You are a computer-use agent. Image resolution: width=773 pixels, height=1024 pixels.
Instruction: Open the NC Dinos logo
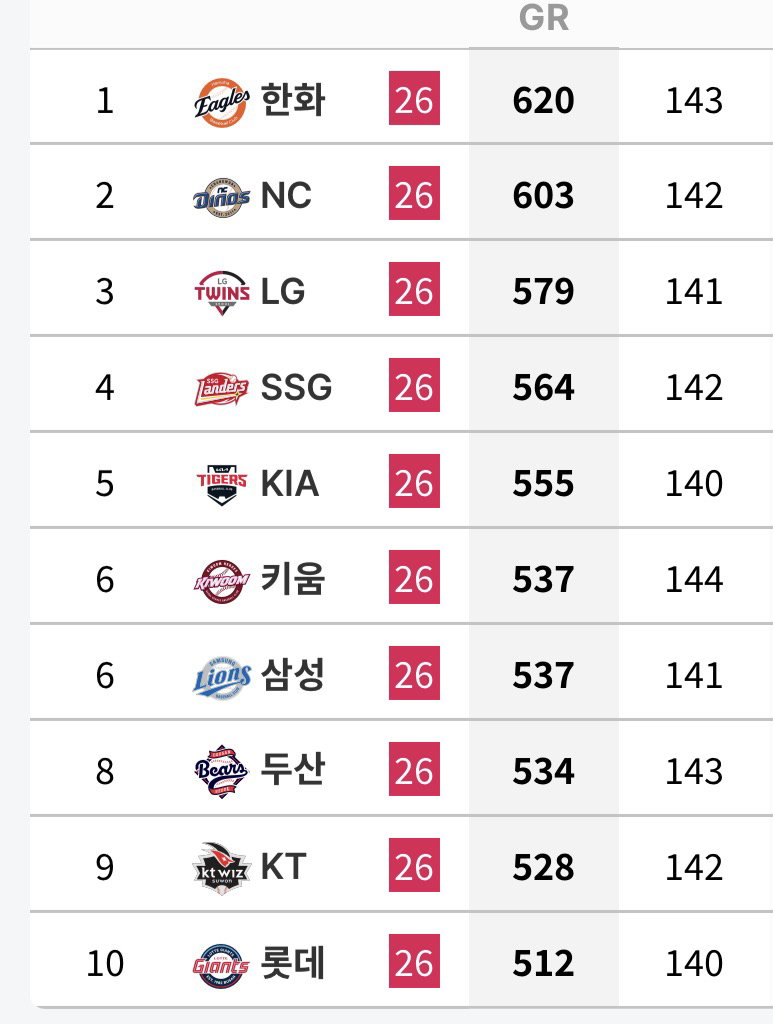tap(221, 197)
